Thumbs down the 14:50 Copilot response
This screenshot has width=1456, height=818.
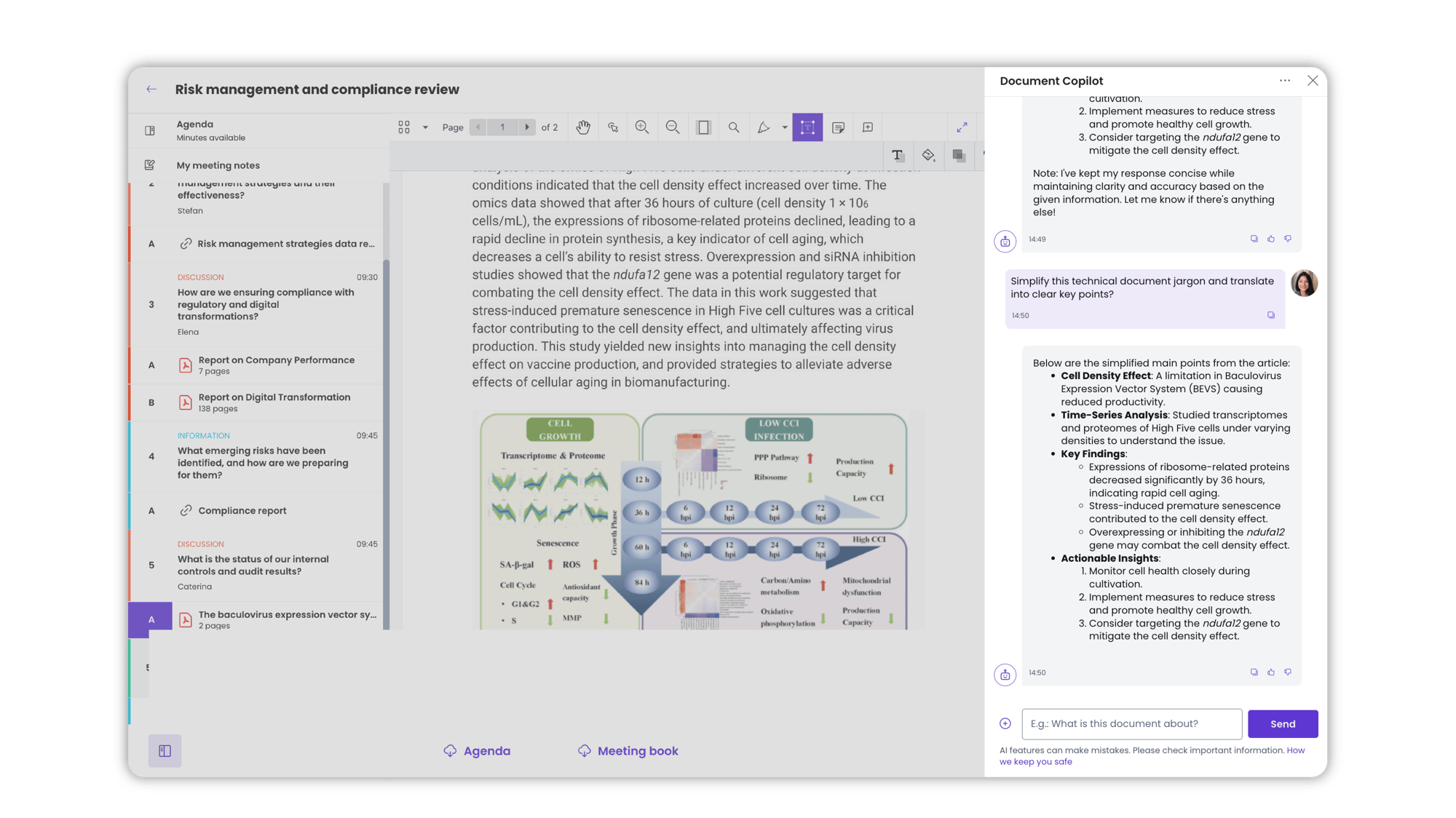tap(1288, 672)
